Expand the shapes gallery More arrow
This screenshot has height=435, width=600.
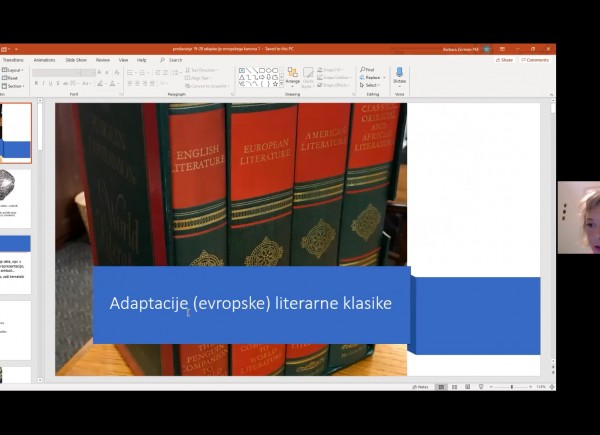pos(282,84)
